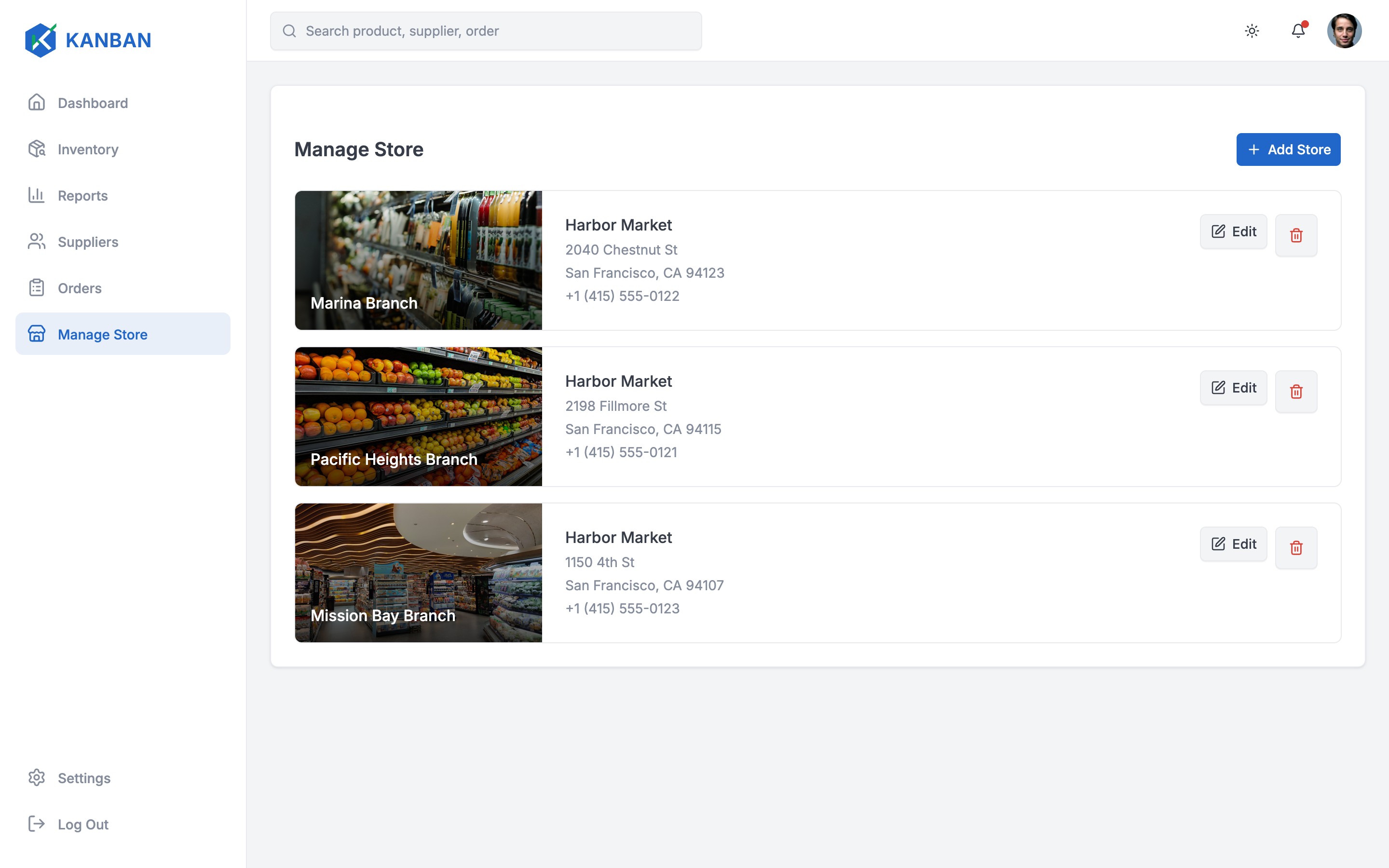Select the Inventory box icon
This screenshot has height=868, width=1389.
(x=37, y=149)
